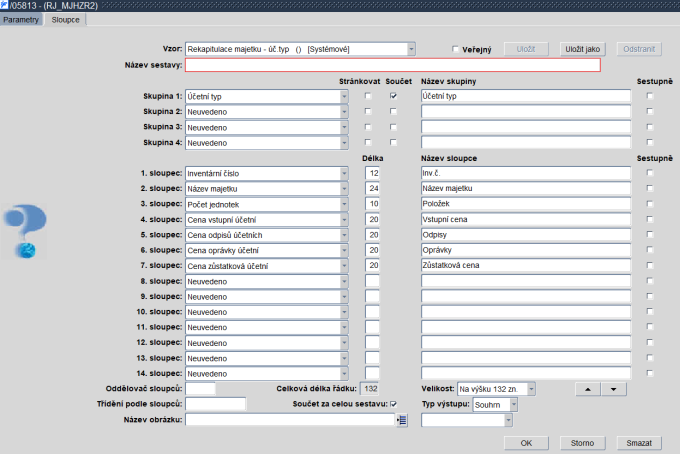680x454 pixels.
Task: Click the blue question mark help icon
Action: (29, 222)
